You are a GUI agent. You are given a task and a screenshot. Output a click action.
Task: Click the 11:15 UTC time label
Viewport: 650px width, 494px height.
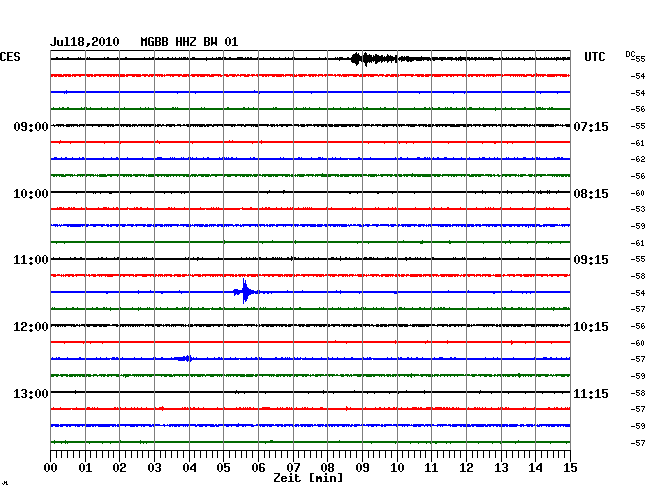pos(591,393)
